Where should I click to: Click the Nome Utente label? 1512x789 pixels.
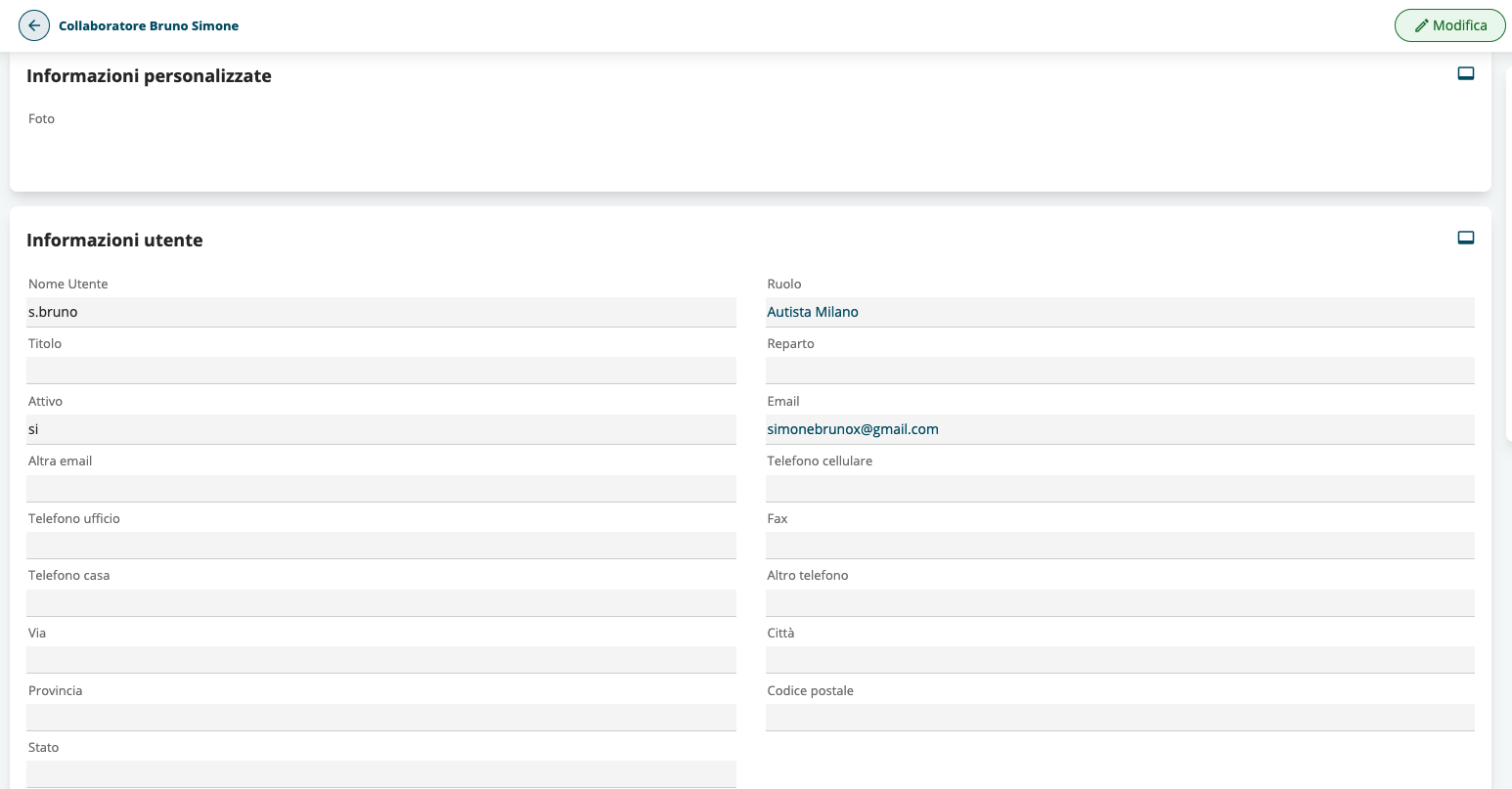(x=68, y=284)
